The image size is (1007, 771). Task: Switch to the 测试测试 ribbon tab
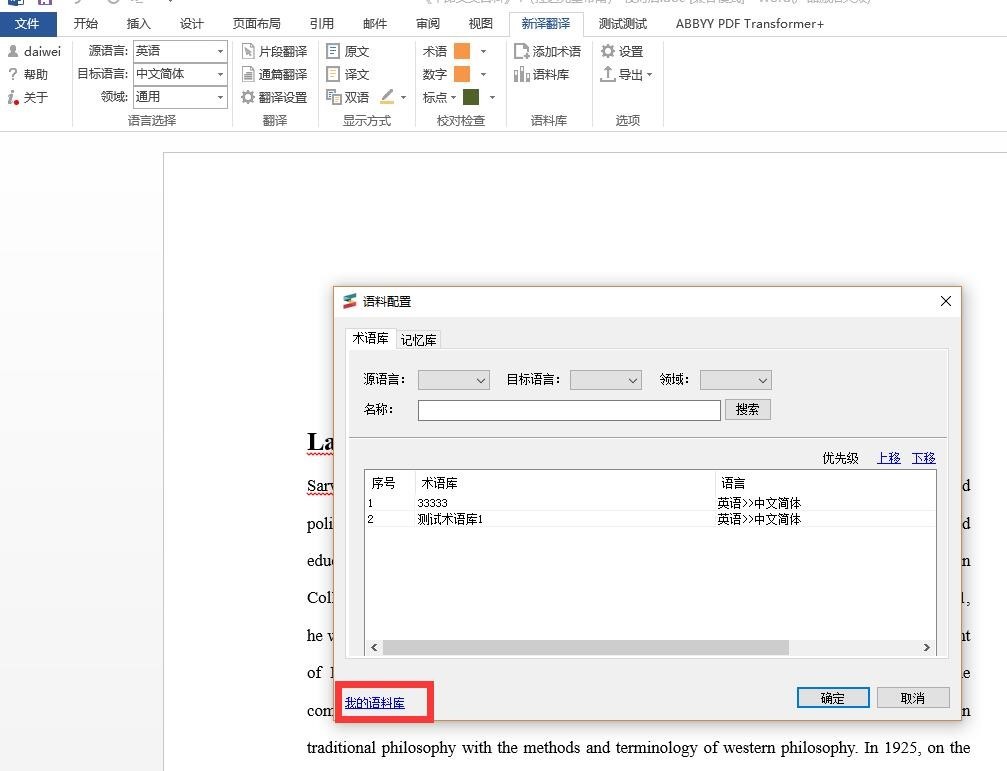click(622, 24)
